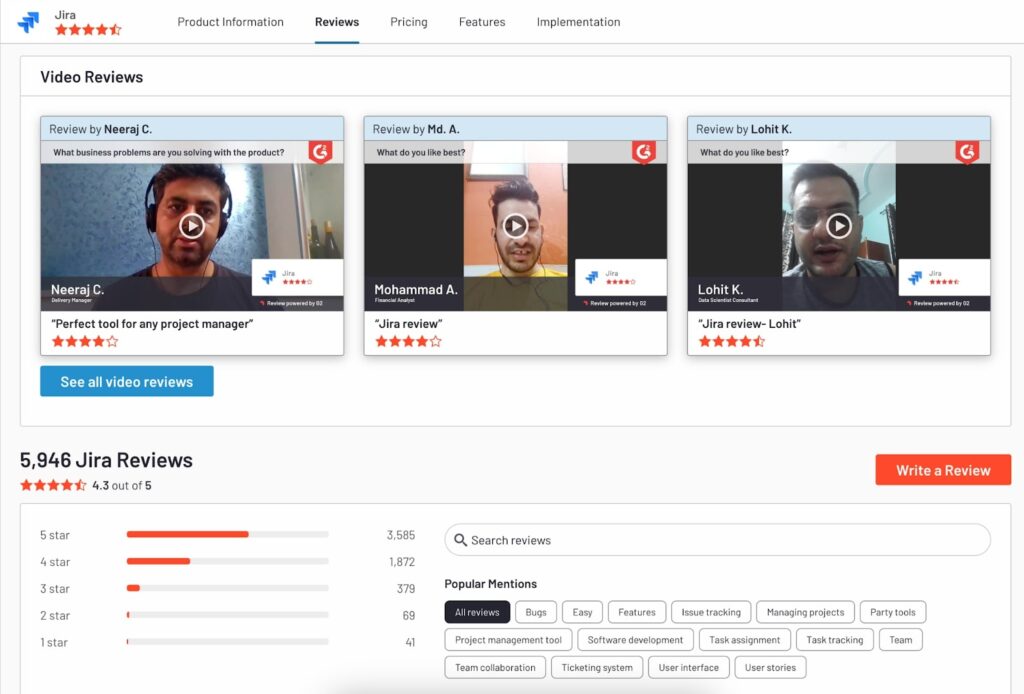Select Team collaboration chip
This screenshot has height=694, width=1024.
click(495, 667)
